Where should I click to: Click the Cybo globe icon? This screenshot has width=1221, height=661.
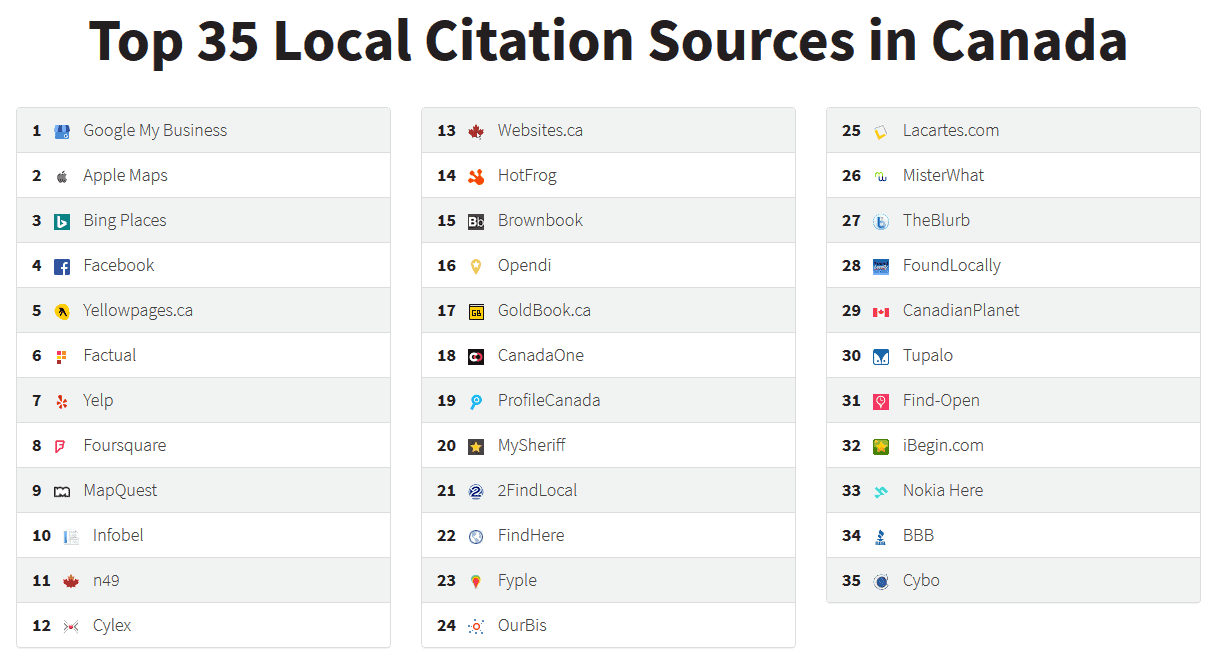pos(882,580)
